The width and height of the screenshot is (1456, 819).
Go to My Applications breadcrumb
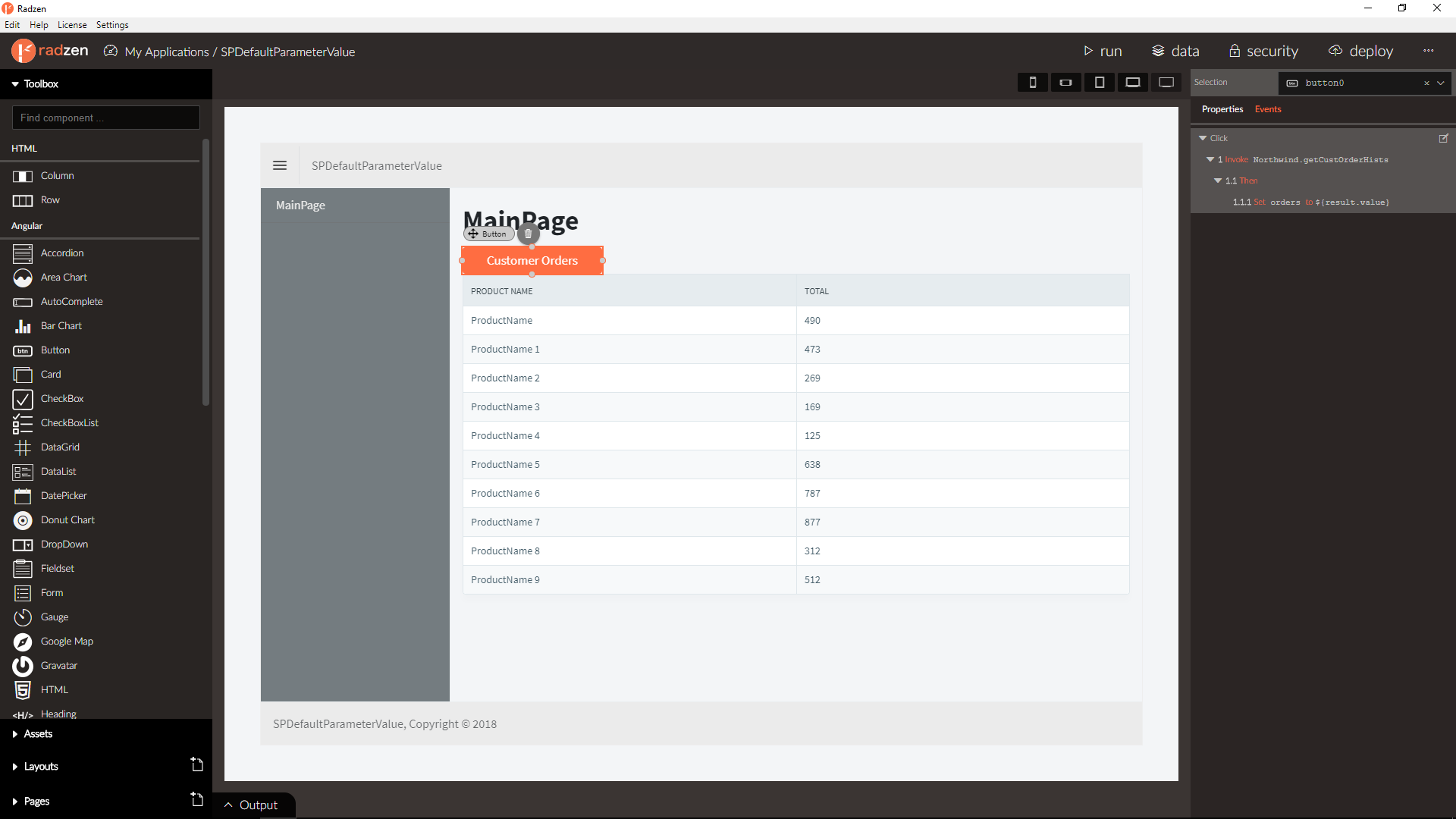(167, 52)
